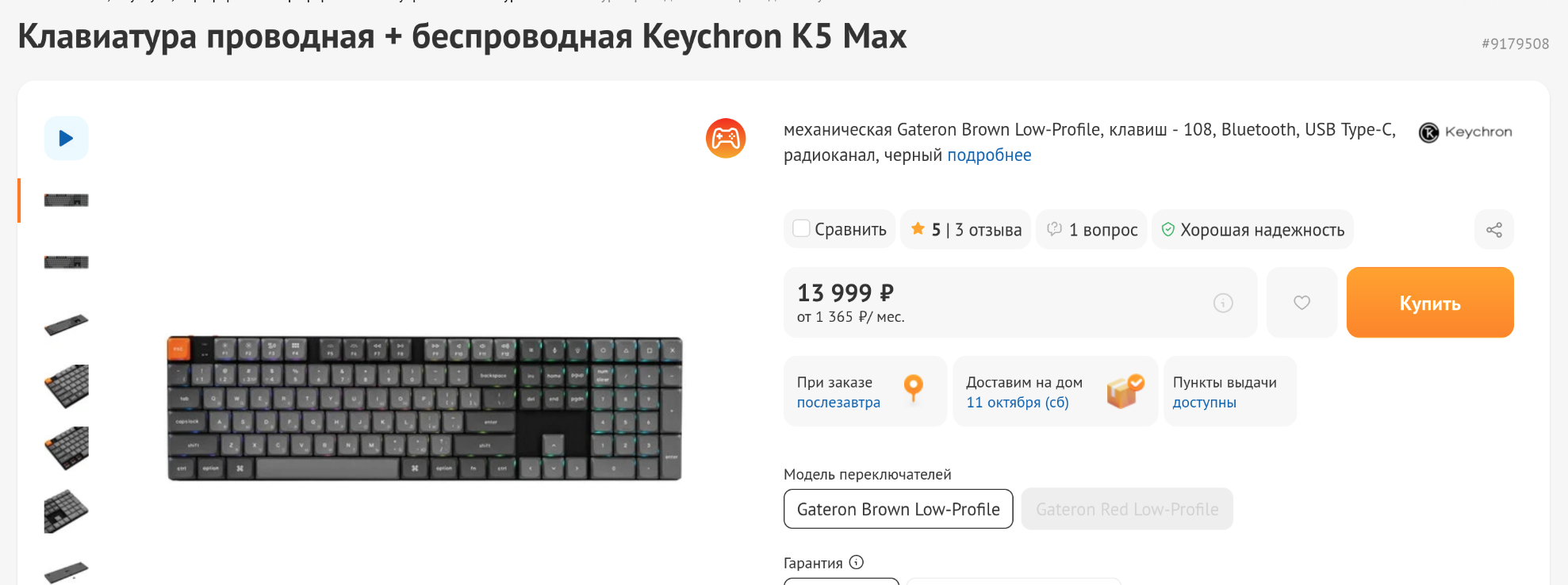Tick the Сравнить compare checkbox

[802, 229]
